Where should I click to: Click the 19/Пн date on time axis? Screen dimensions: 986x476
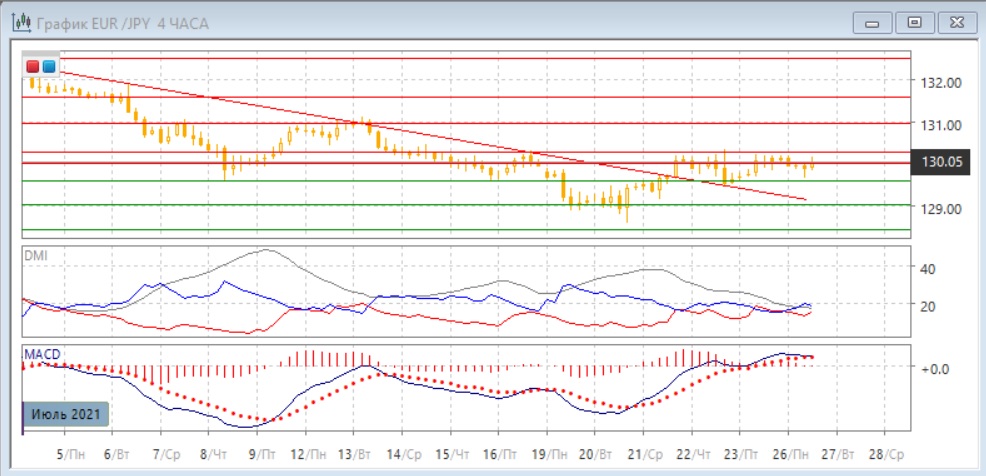coord(545,452)
